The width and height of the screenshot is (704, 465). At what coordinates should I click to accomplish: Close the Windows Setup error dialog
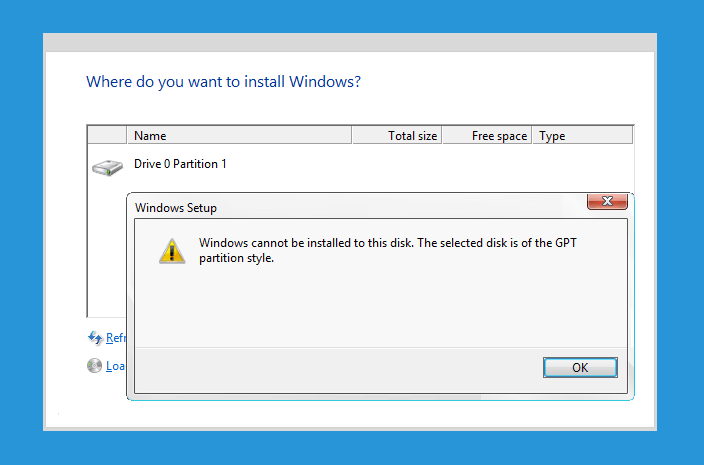pos(607,201)
